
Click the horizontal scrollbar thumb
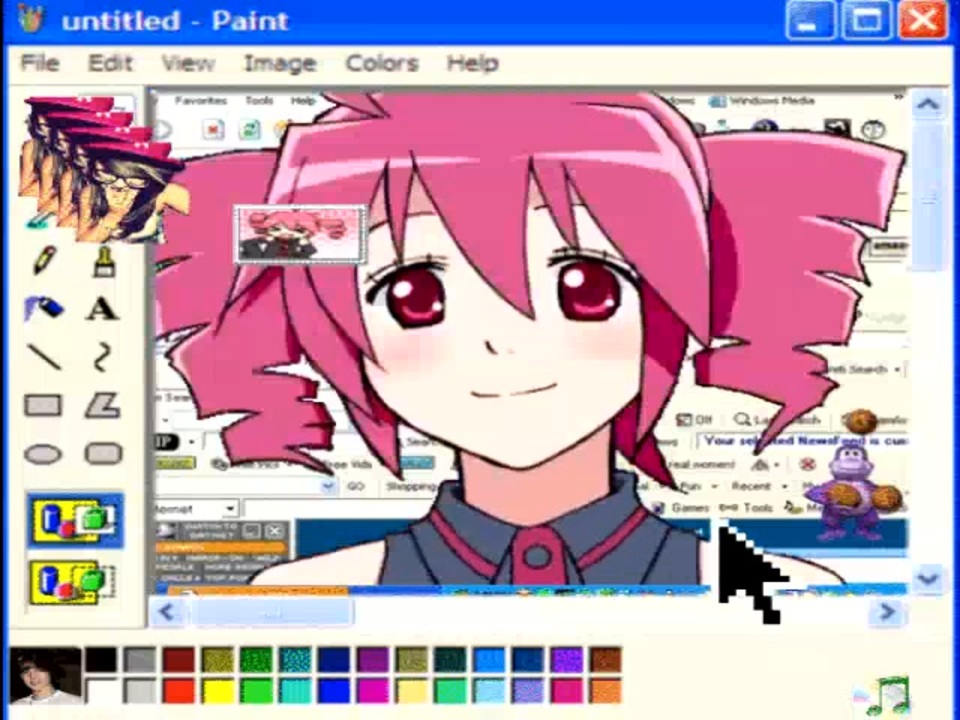click(x=272, y=612)
